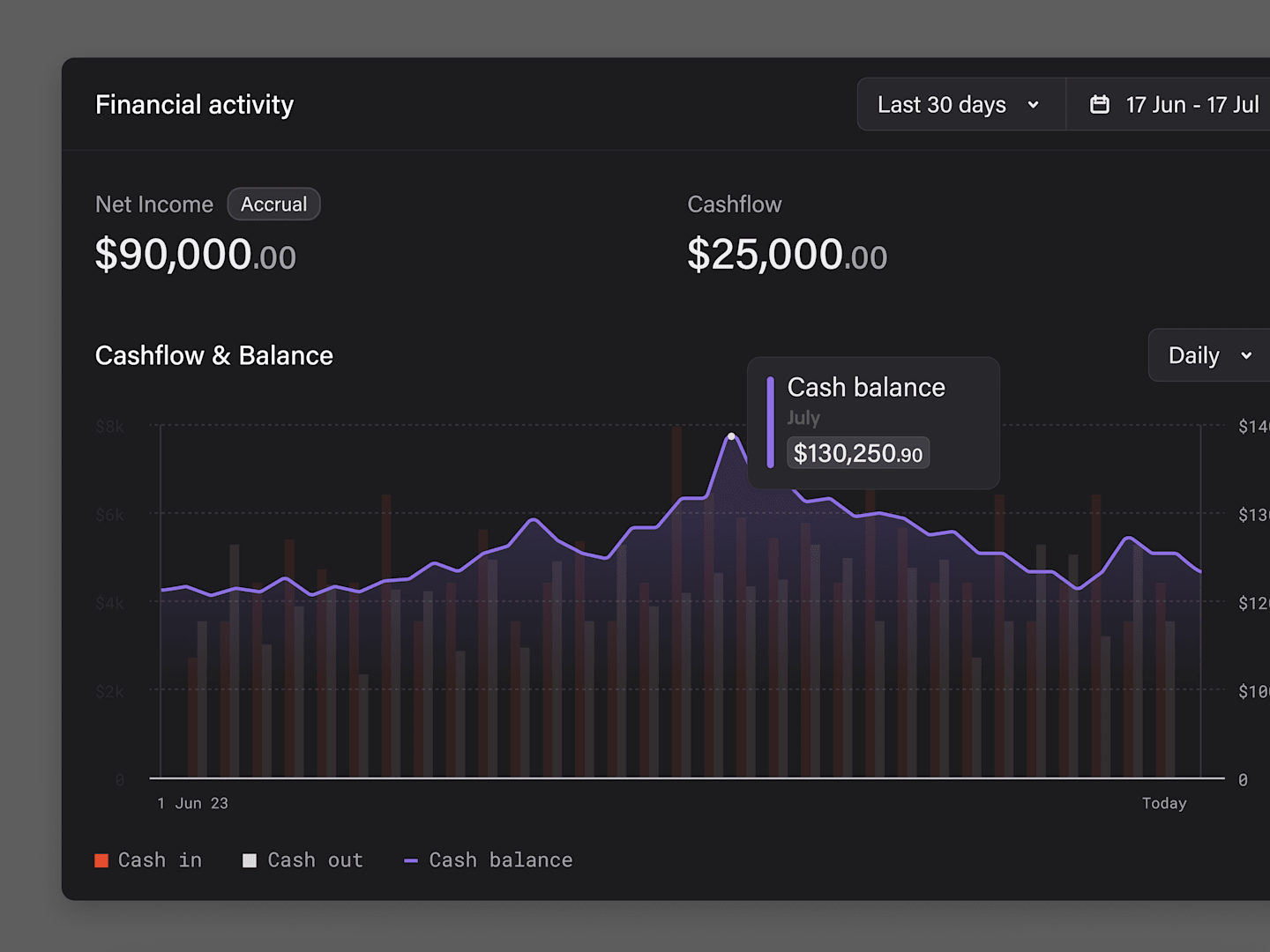Toggle the Cash in series label

160,860
